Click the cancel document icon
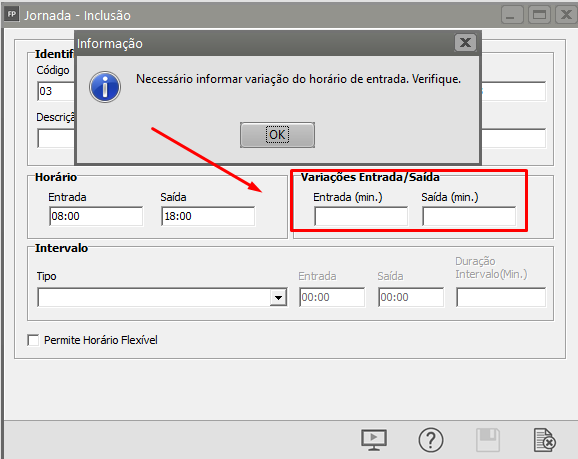Screen dimensions: 578x459 tap(544, 439)
